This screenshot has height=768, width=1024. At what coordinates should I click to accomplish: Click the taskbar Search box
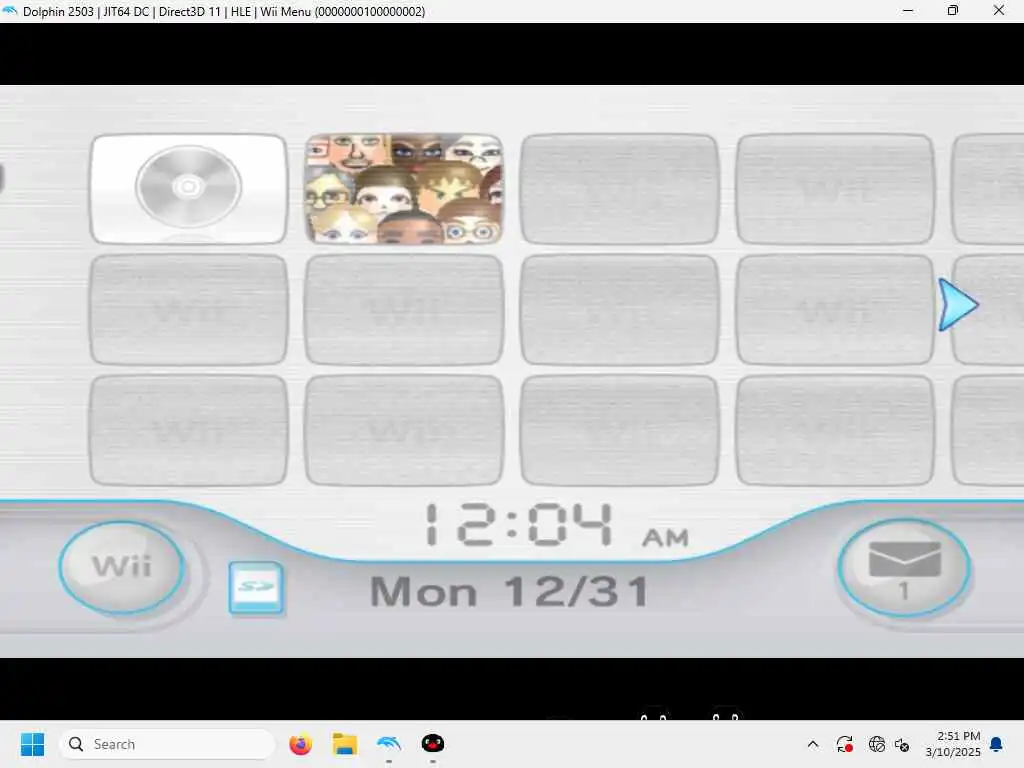point(168,744)
